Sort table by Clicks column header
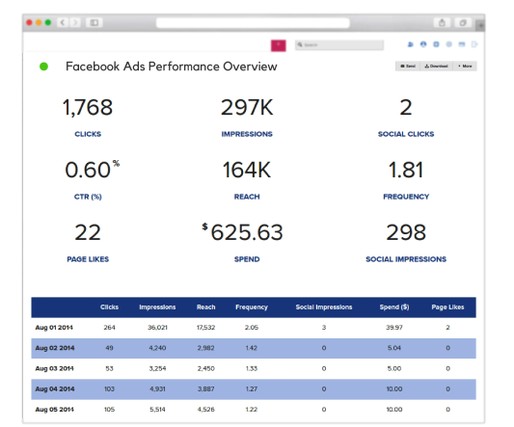Image resolution: width=514 pixels, height=427 pixels. click(109, 307)
